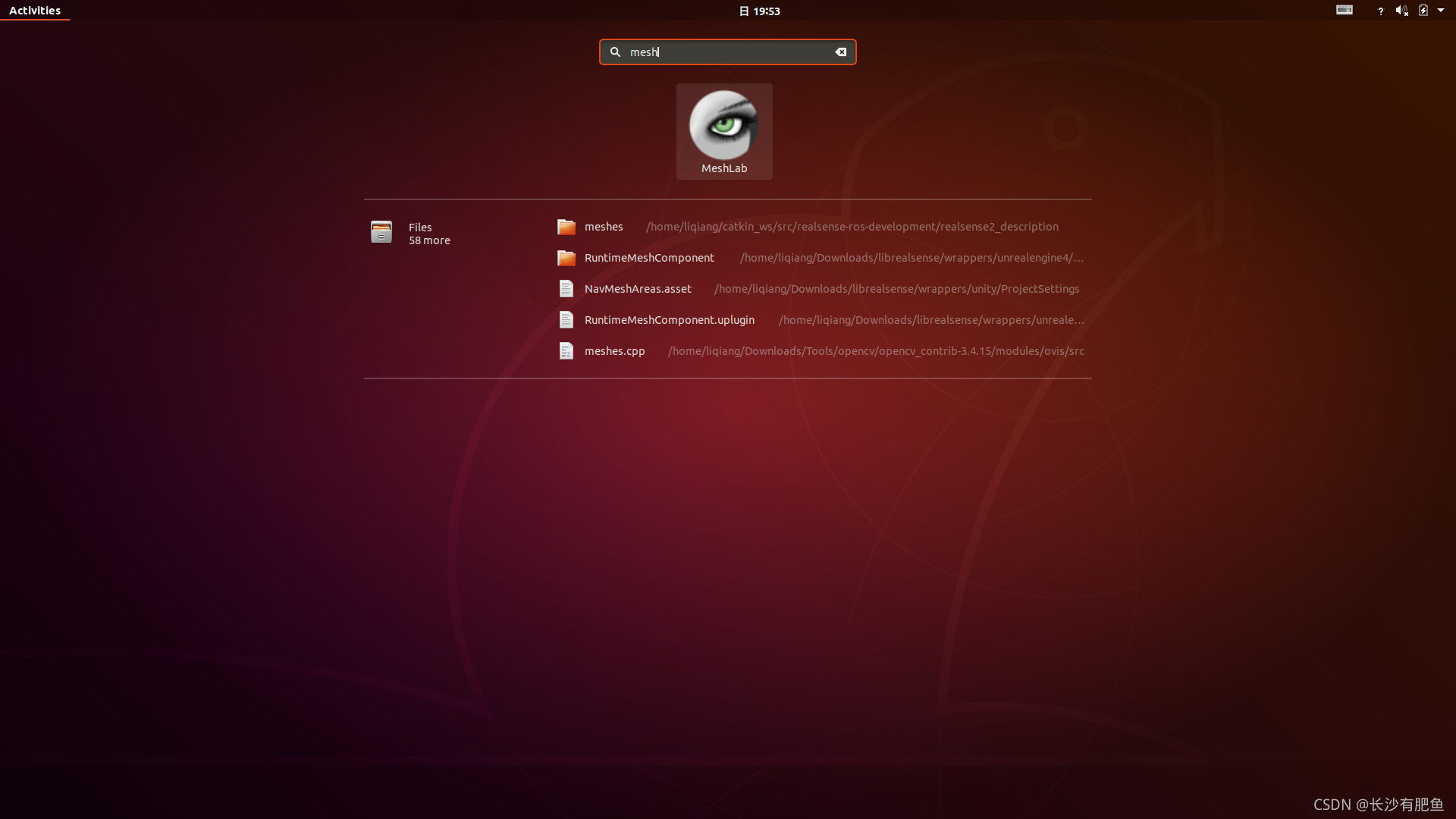Click the Activities button

coord(35,11)
